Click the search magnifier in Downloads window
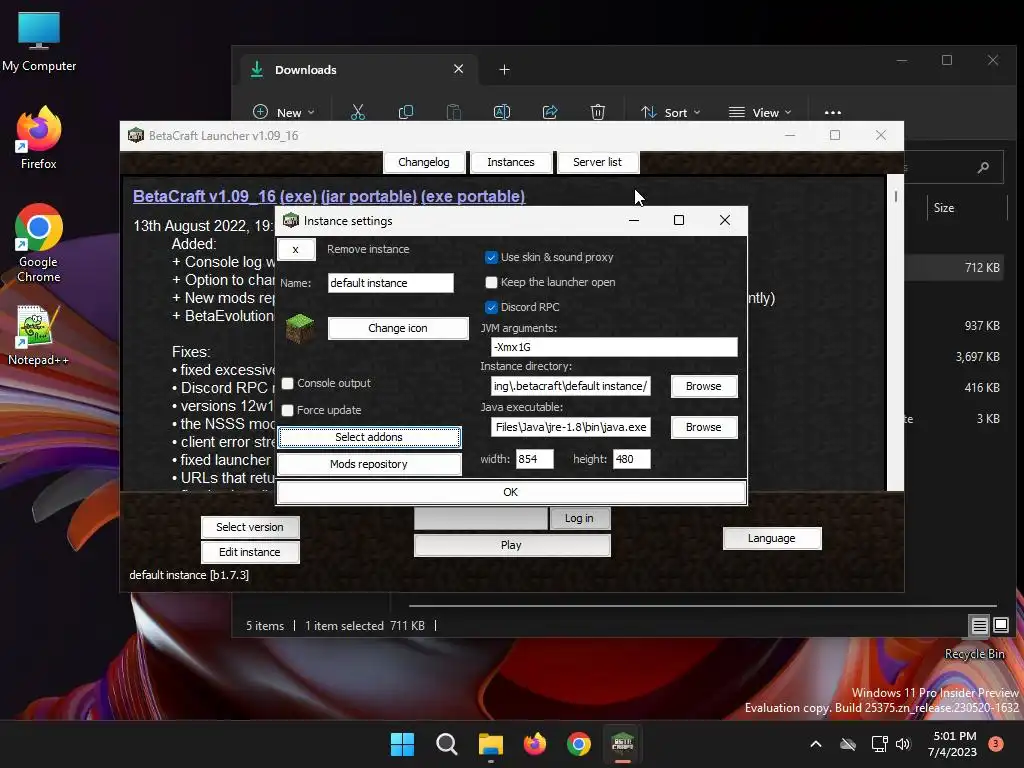This screenshot has height=768, width=1024. point(983,168)
